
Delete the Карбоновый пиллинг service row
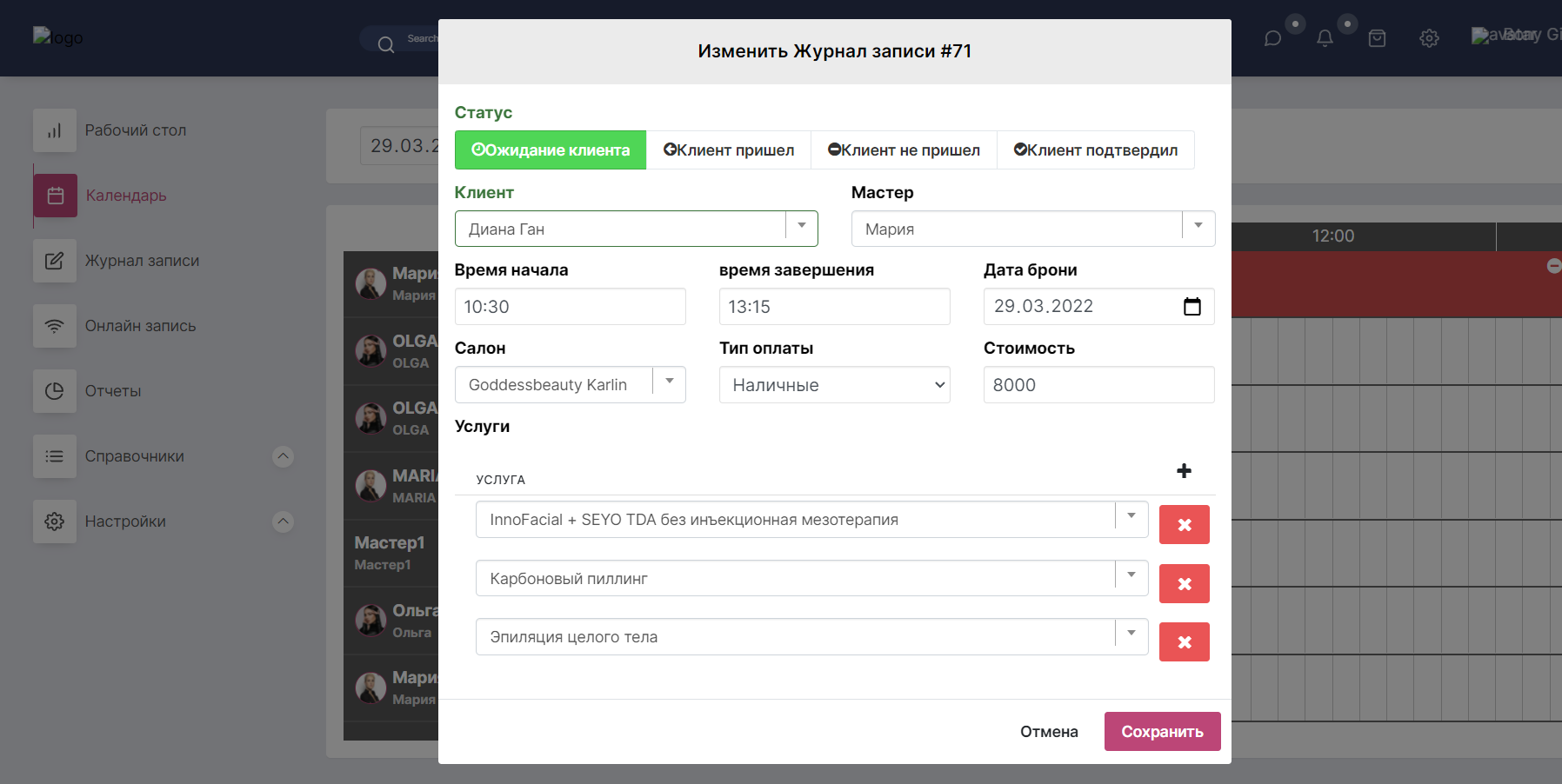pyautogui.click(x=1184, y=584)
